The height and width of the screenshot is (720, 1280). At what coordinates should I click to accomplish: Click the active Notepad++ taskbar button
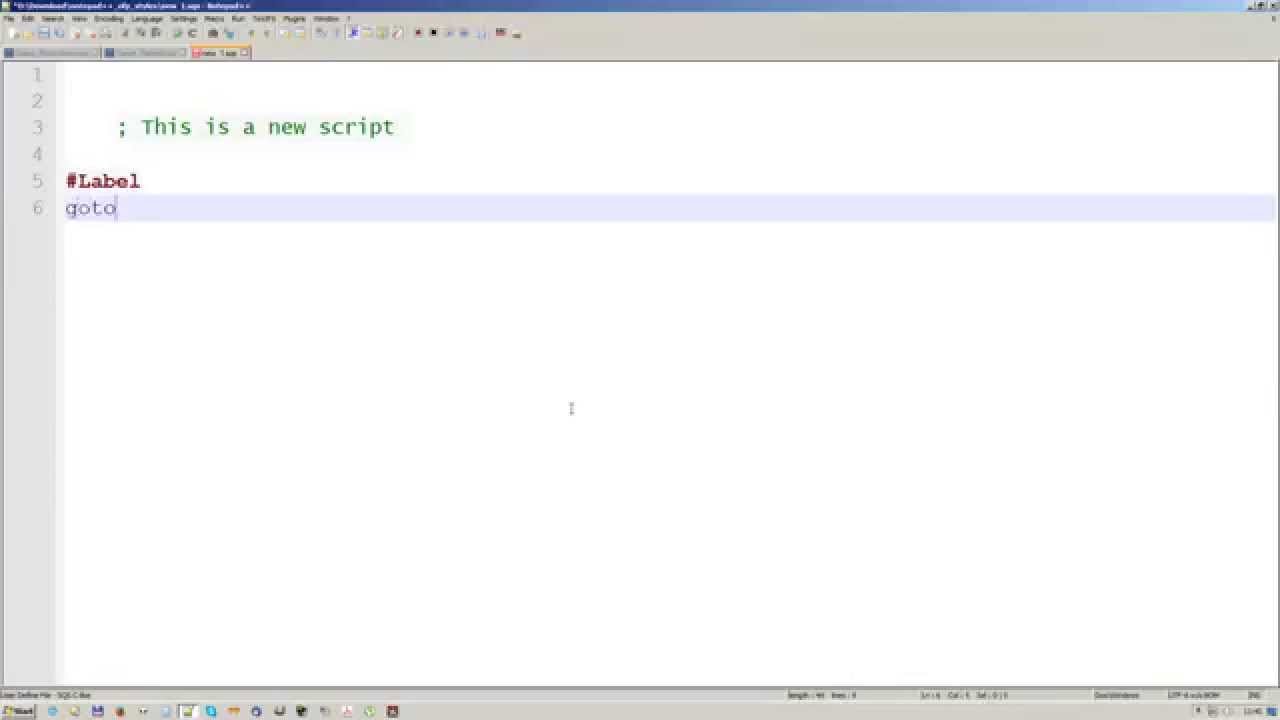(x=188, y=711)
